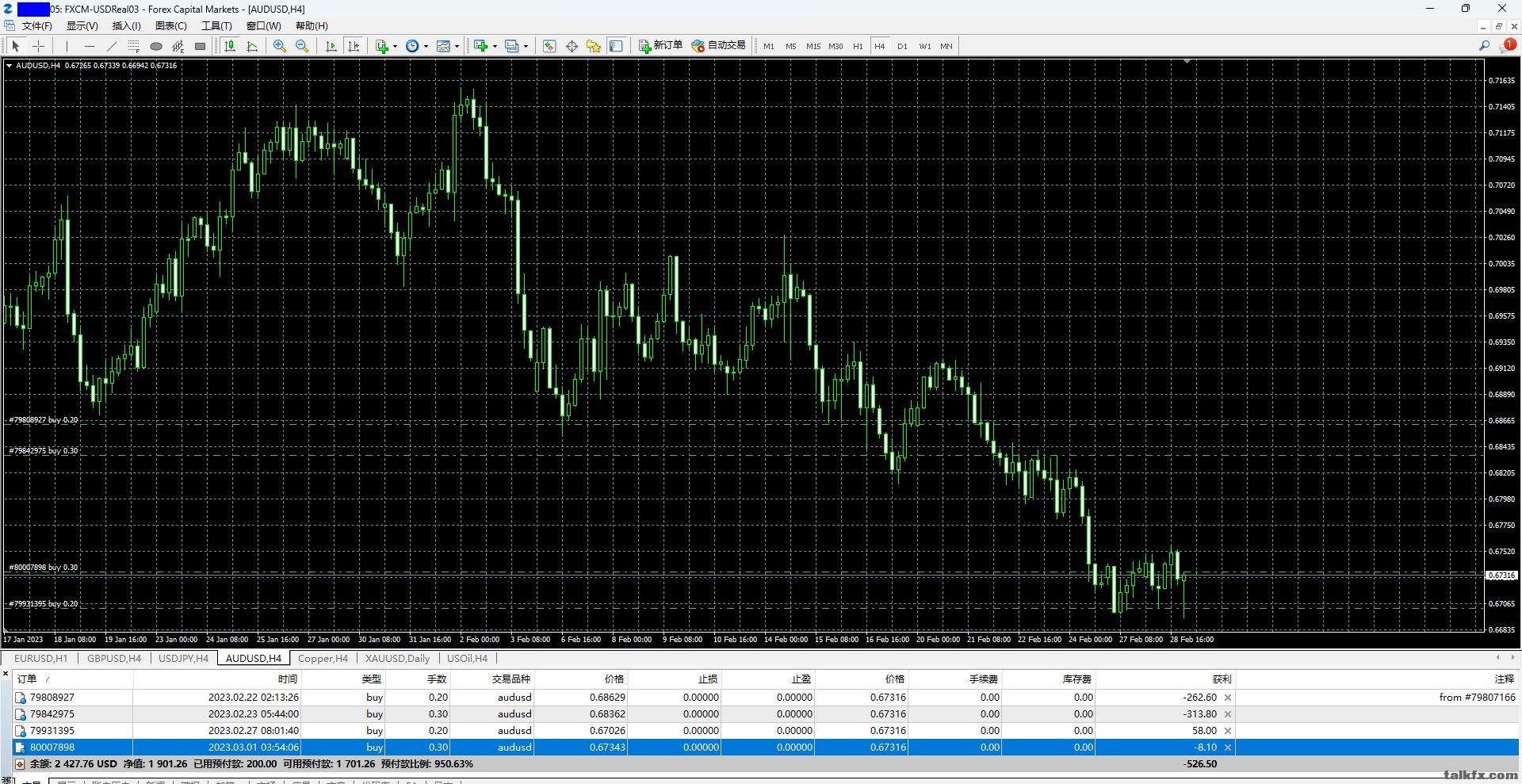Open the 文件(F) menu
The width and height of the screenshot is (1522, 784).
click(x=37, y=26)
